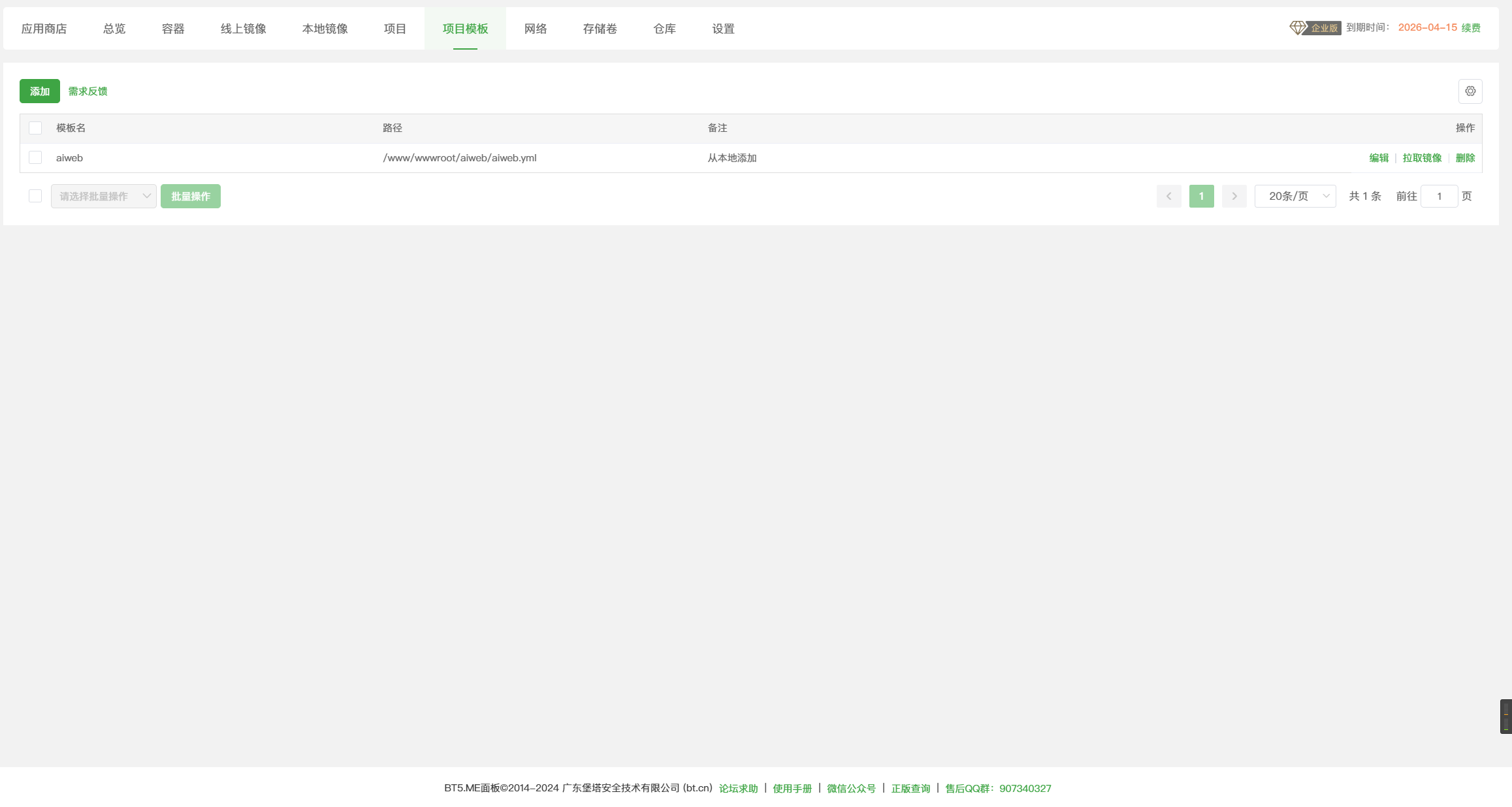Click the 共 1 条 total count text

[1365, 196]
